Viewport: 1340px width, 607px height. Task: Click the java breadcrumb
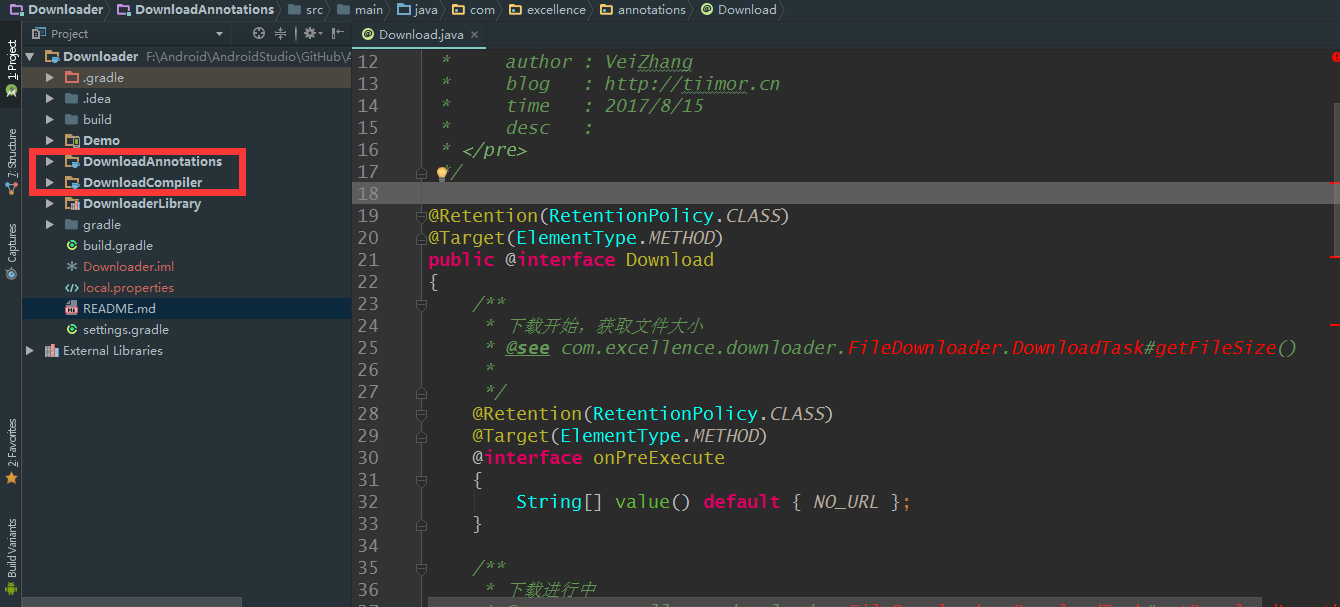[418, 9]
